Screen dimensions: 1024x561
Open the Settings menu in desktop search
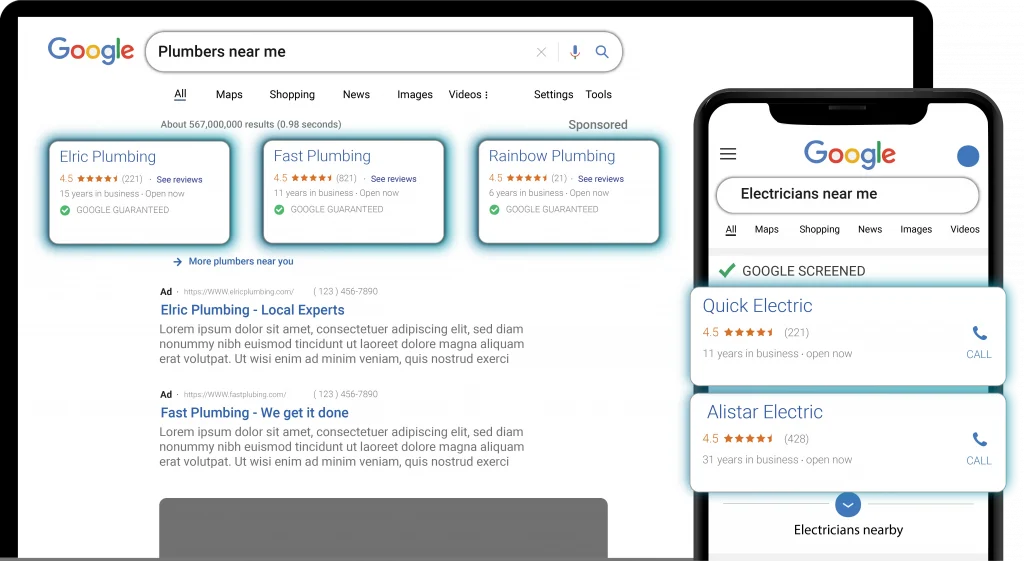553,95
